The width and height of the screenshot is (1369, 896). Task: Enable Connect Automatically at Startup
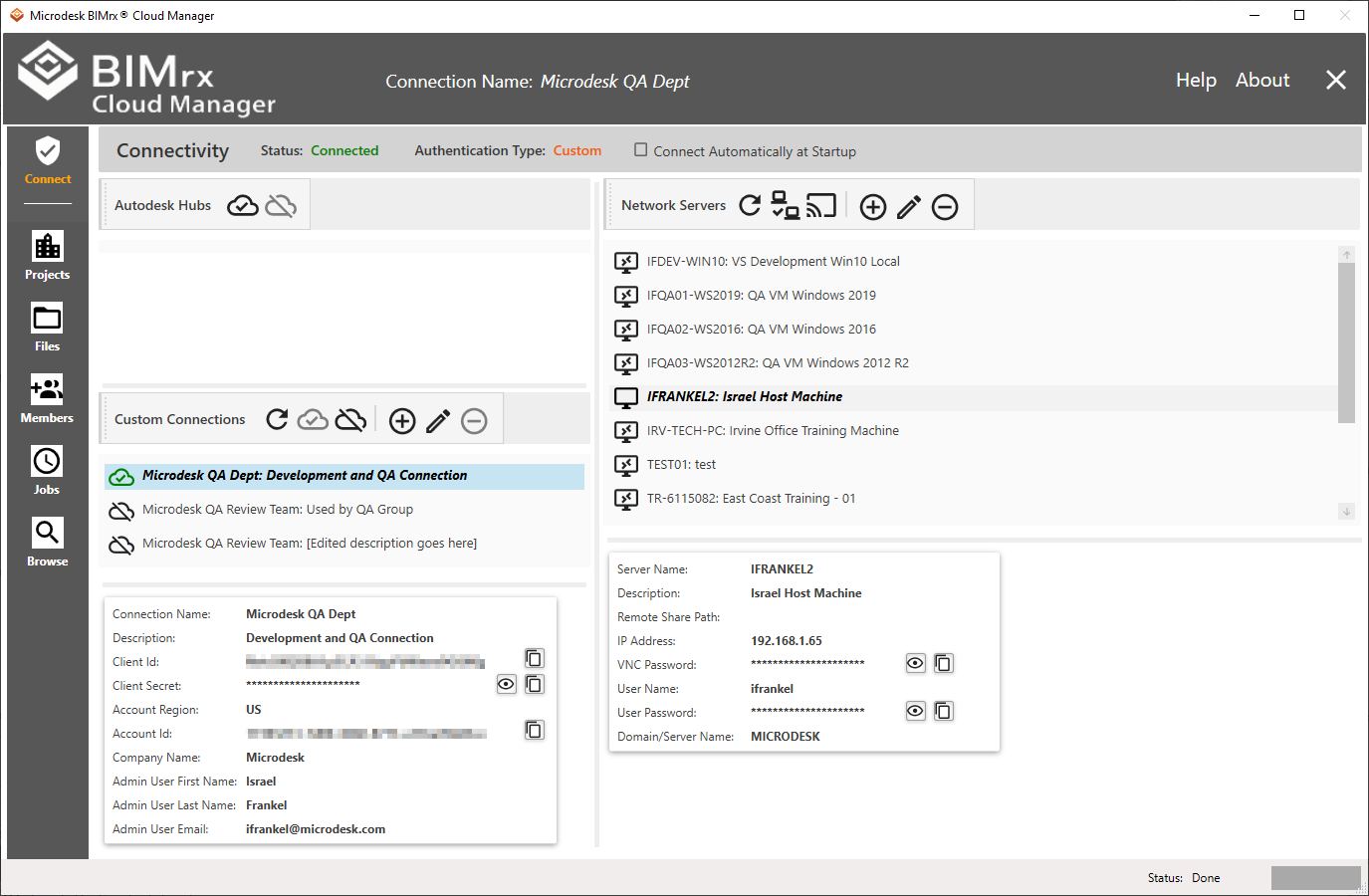click(x=641, y=150)
